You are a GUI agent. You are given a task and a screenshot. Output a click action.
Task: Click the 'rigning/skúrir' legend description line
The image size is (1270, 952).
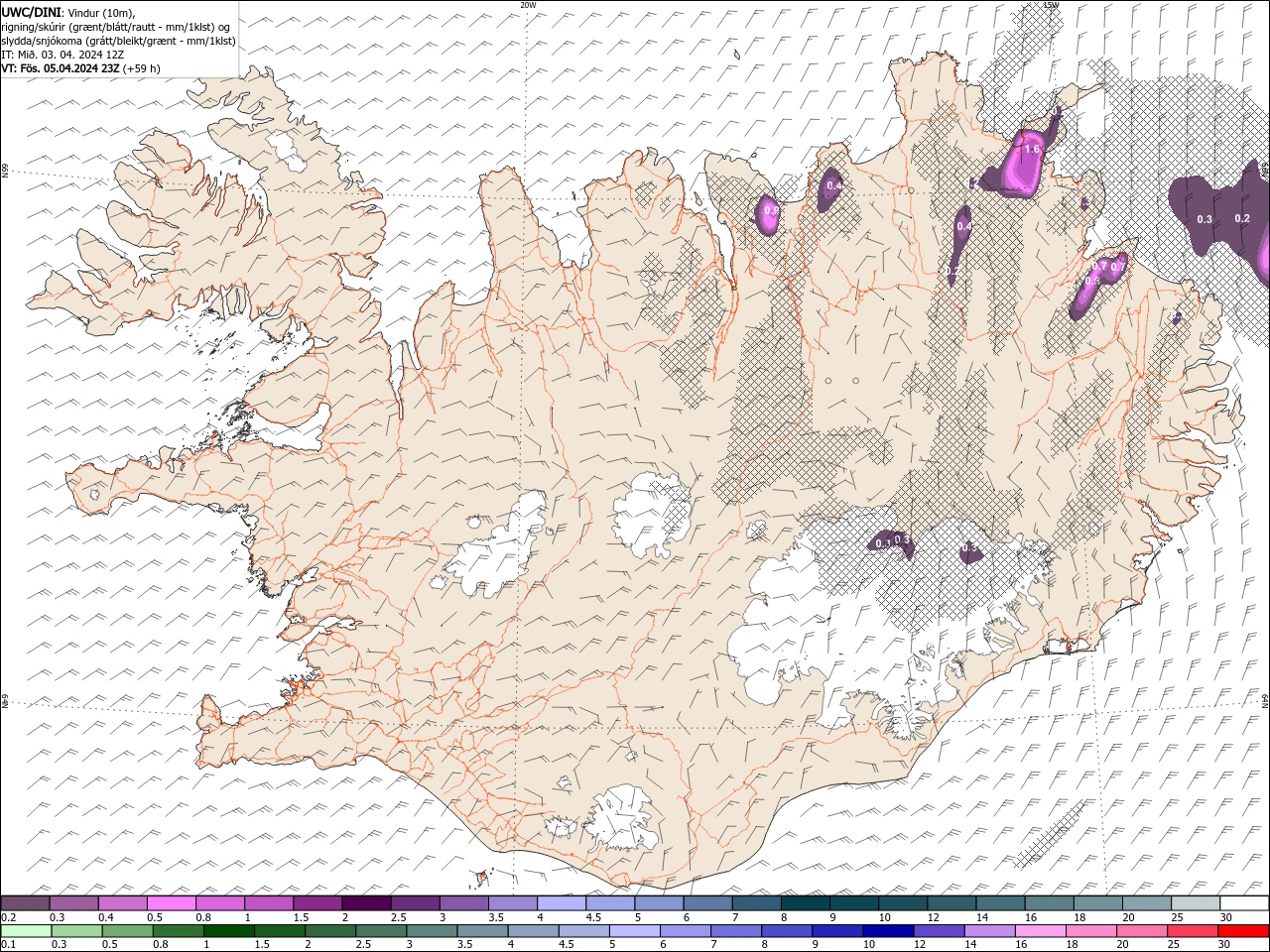[116, 27]
